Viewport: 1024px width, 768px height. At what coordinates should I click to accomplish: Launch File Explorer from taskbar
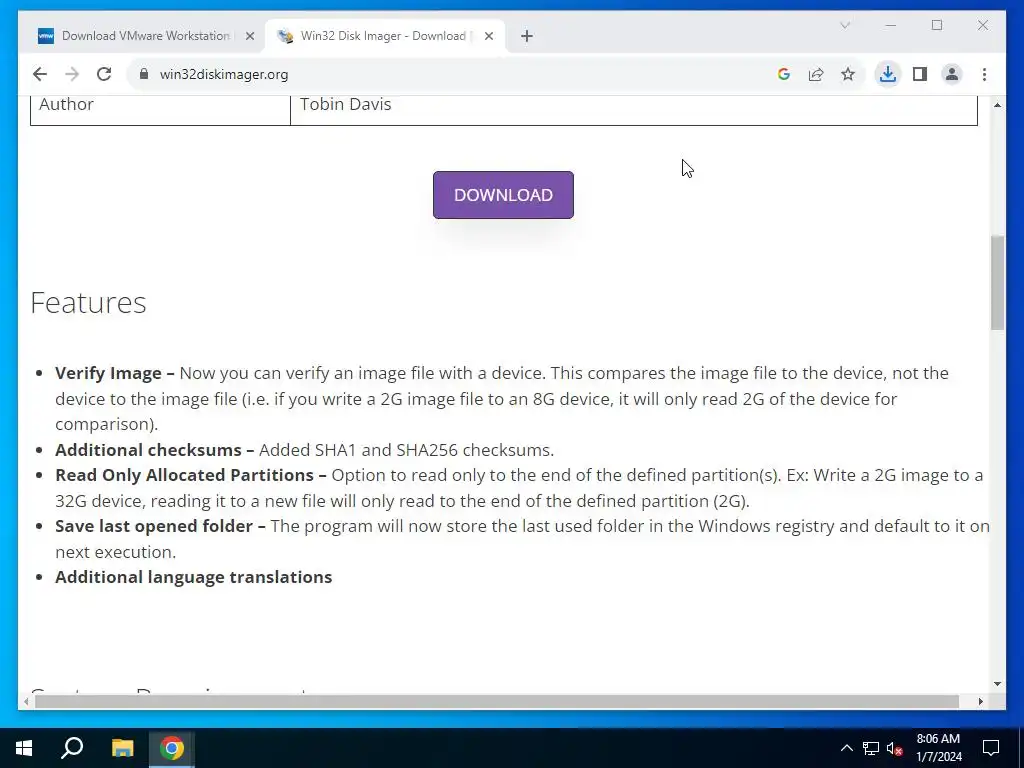tap(122, 748)
